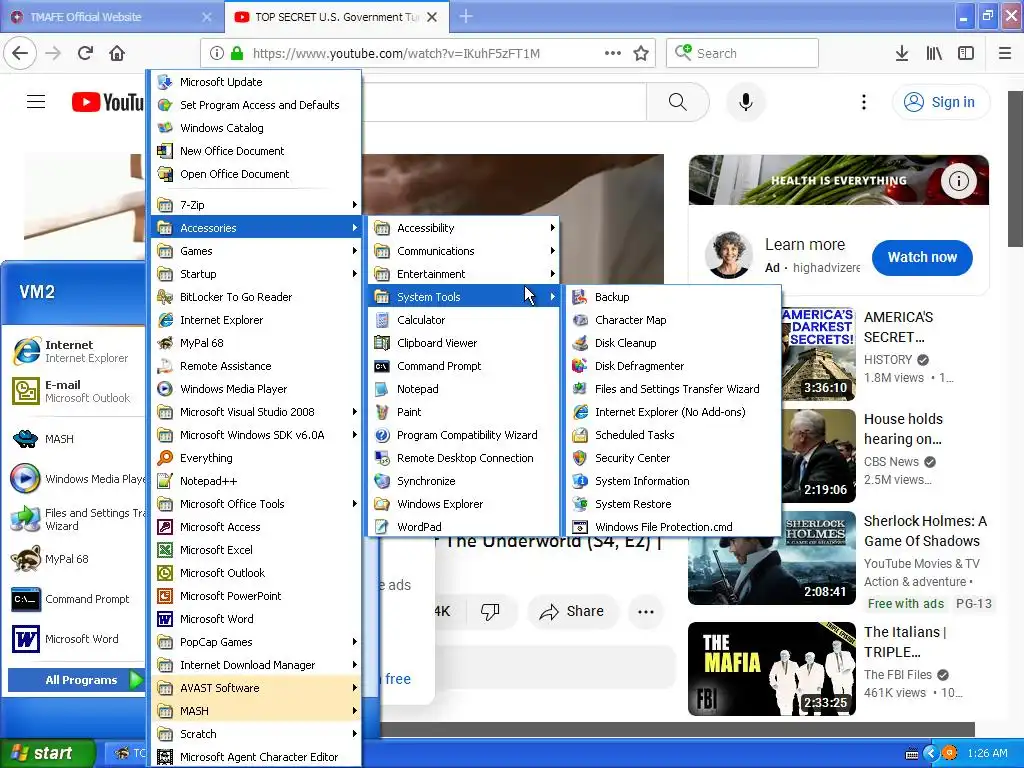Launch Character Map
Screen dimensions: 1024x768
pos(673,320)
